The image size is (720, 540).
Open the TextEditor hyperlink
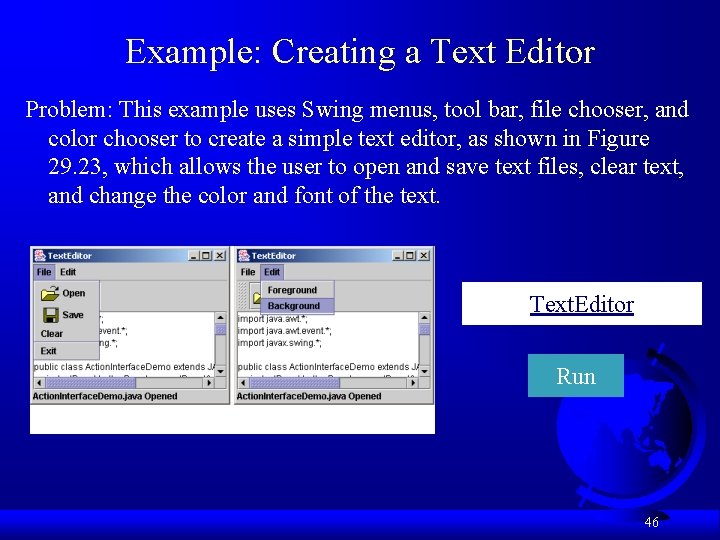coord(581,304)
